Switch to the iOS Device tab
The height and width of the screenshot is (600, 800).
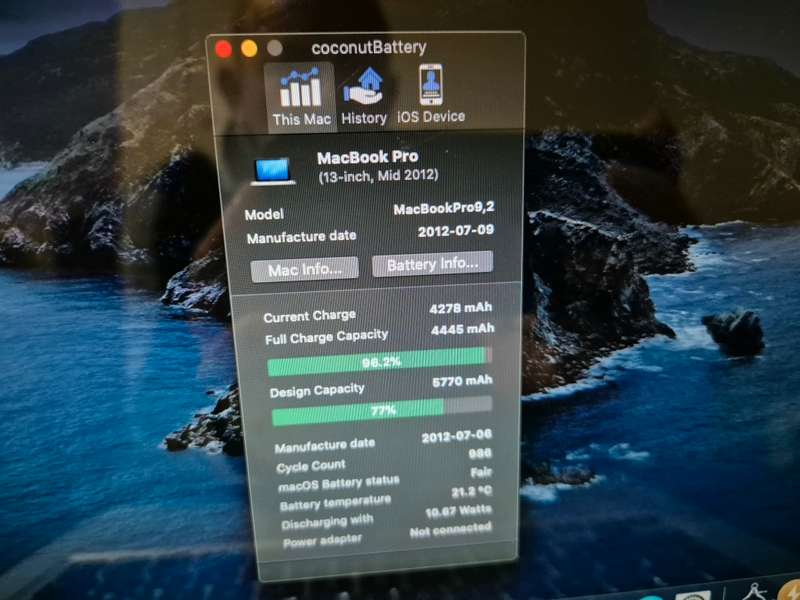point(431,94)
